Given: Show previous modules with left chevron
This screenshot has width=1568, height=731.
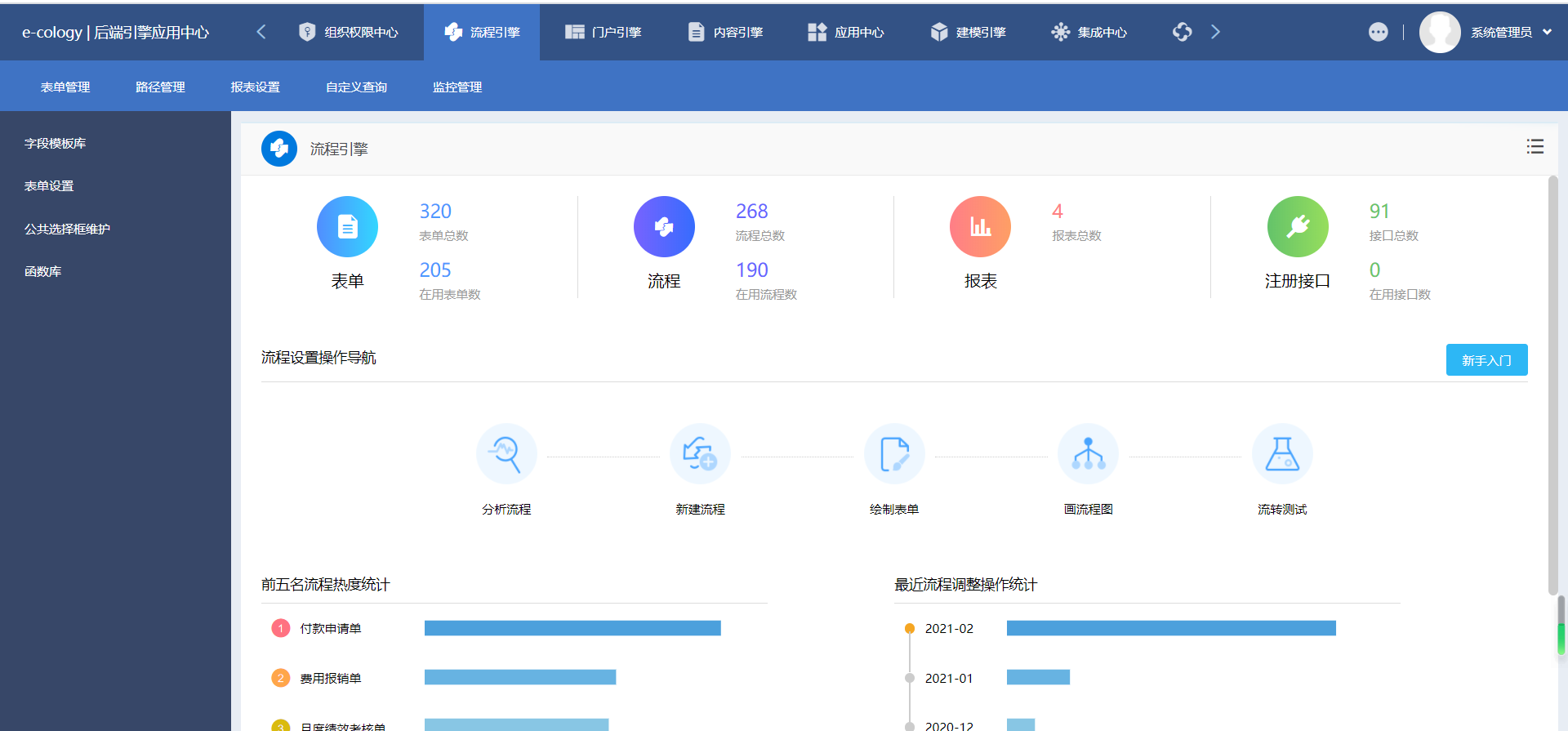Looking at the screenshot, I should [261, 32].
